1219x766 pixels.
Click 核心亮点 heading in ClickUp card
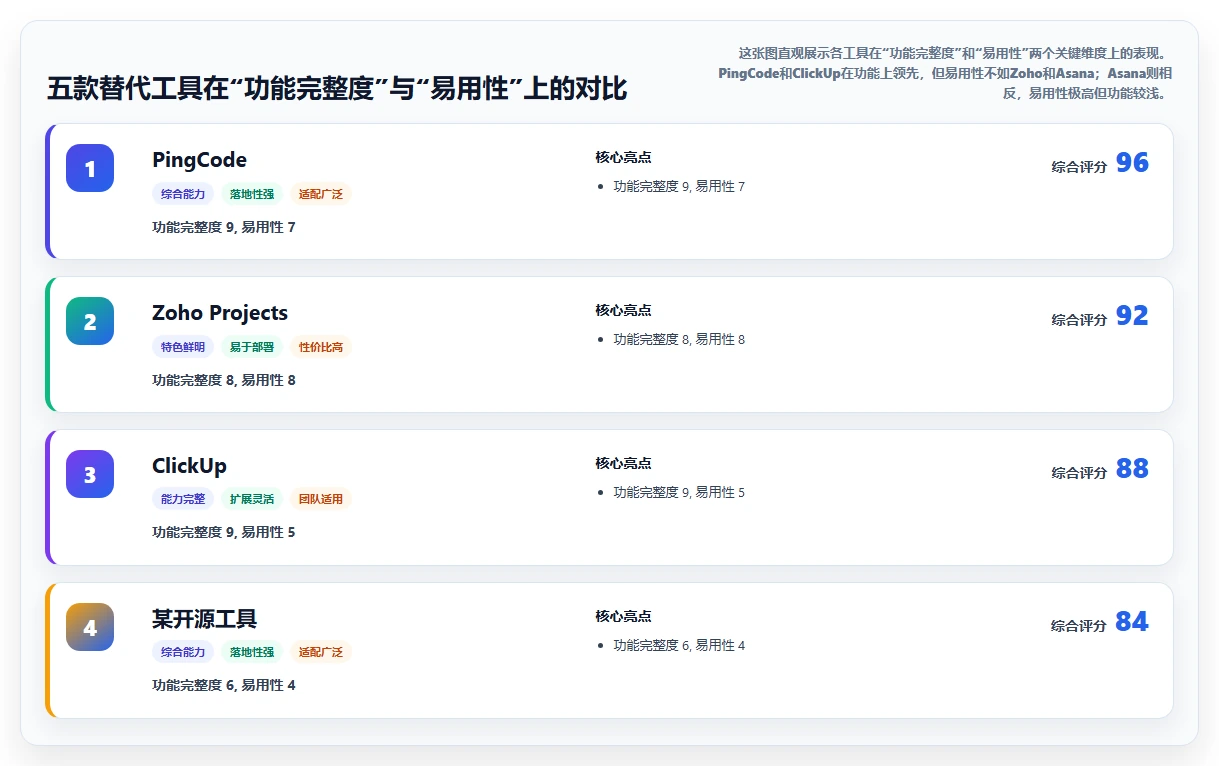tap(623, 463)
